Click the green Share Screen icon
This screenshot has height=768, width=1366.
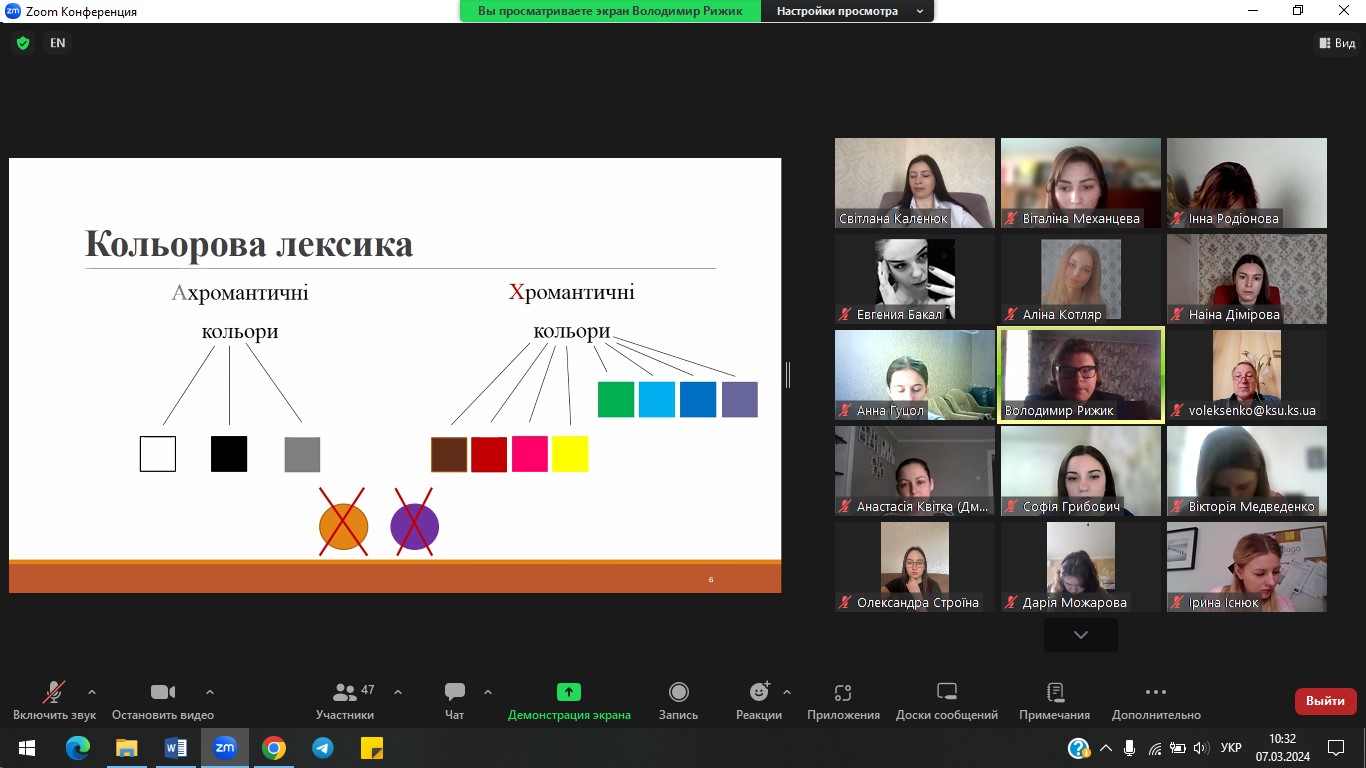coord(569,692)
